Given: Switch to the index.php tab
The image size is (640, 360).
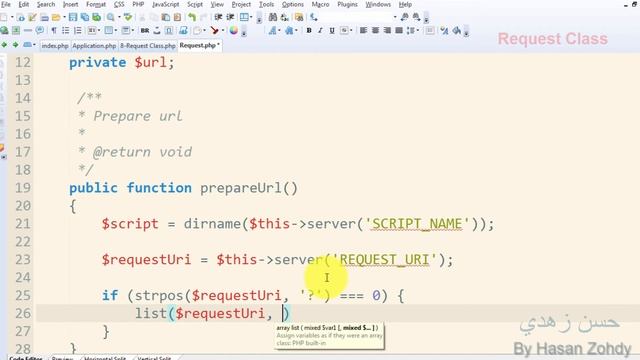Looking at the screenshot, I should (x=55, y=46).
